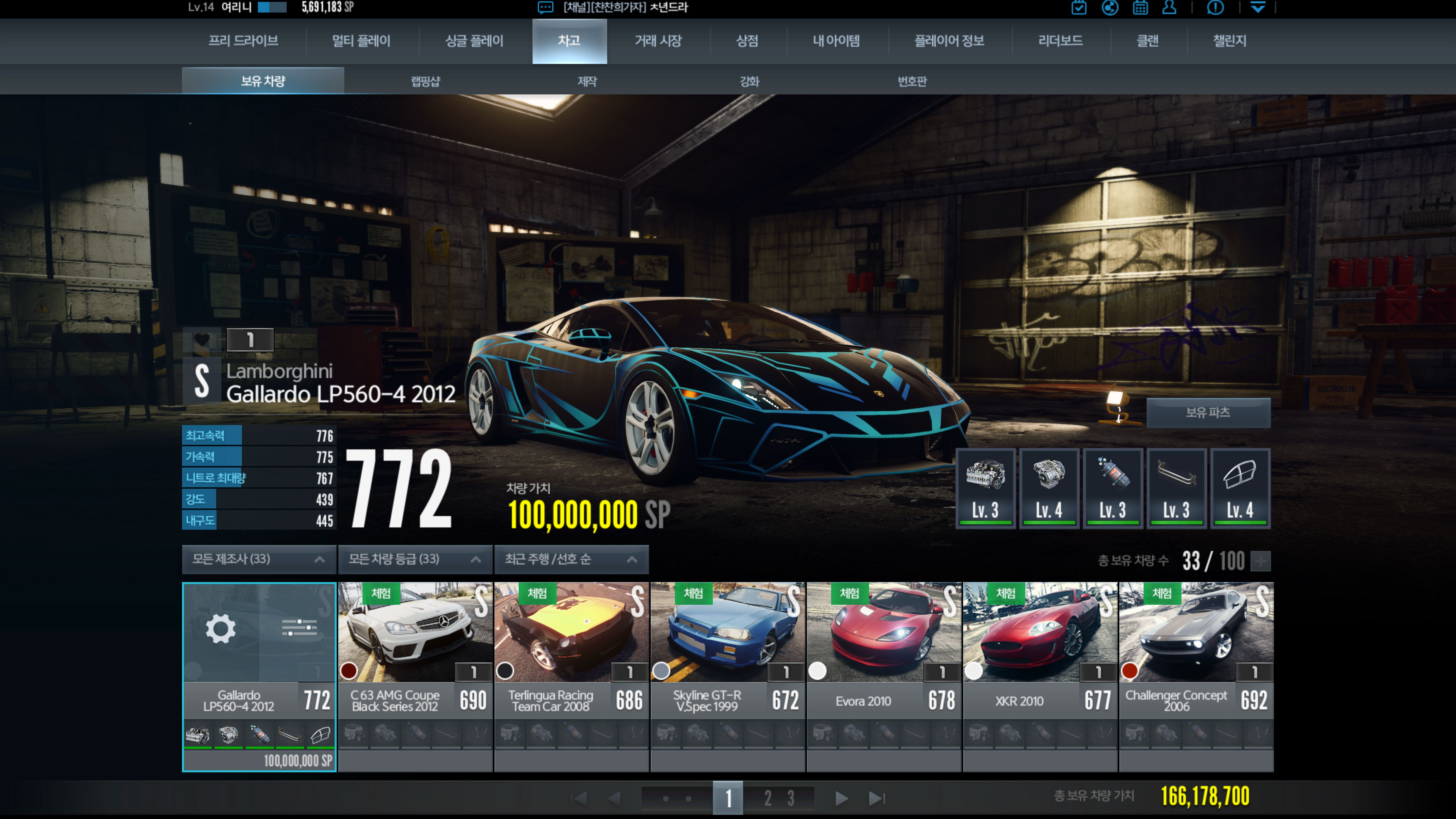Expand the 최근 주행/선호 순 sort dropdown

tap(571, 559)
